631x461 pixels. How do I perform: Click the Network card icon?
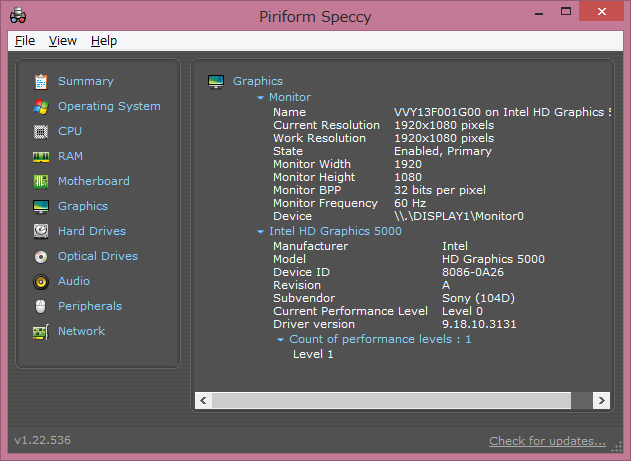(x=41, y=332)
